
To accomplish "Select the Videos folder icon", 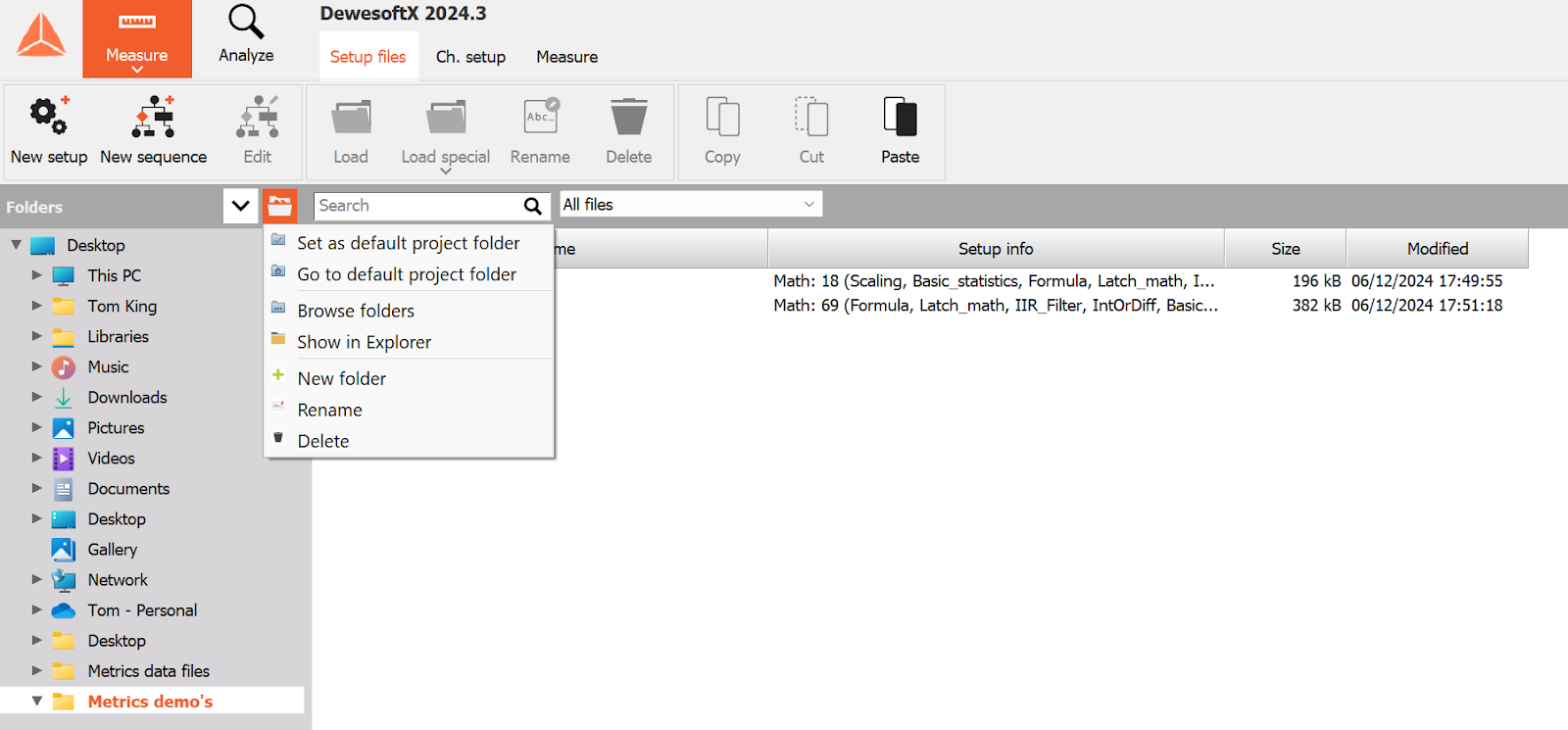I will (64, 459).
